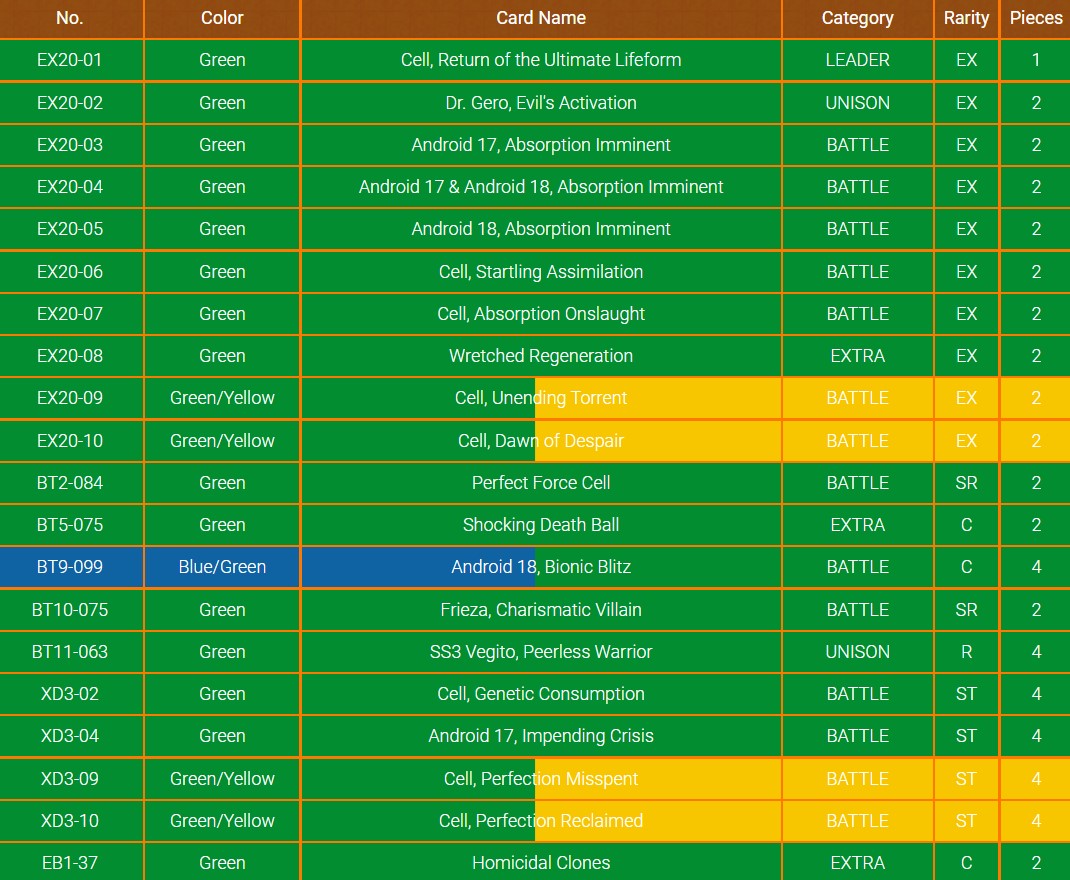The image size is (1070, 880).
Task: Click UNISON in the EX20-02 row
Action: click(x=857, y=103)
